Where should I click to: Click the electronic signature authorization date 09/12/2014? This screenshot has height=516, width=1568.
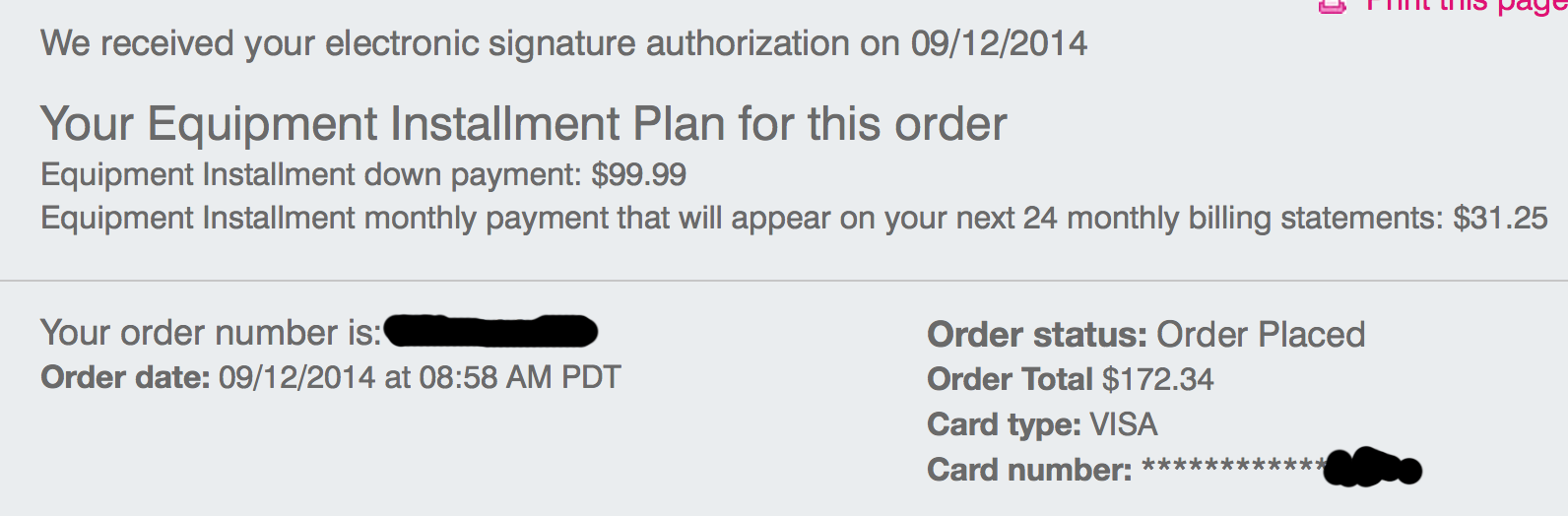(999, 44)
